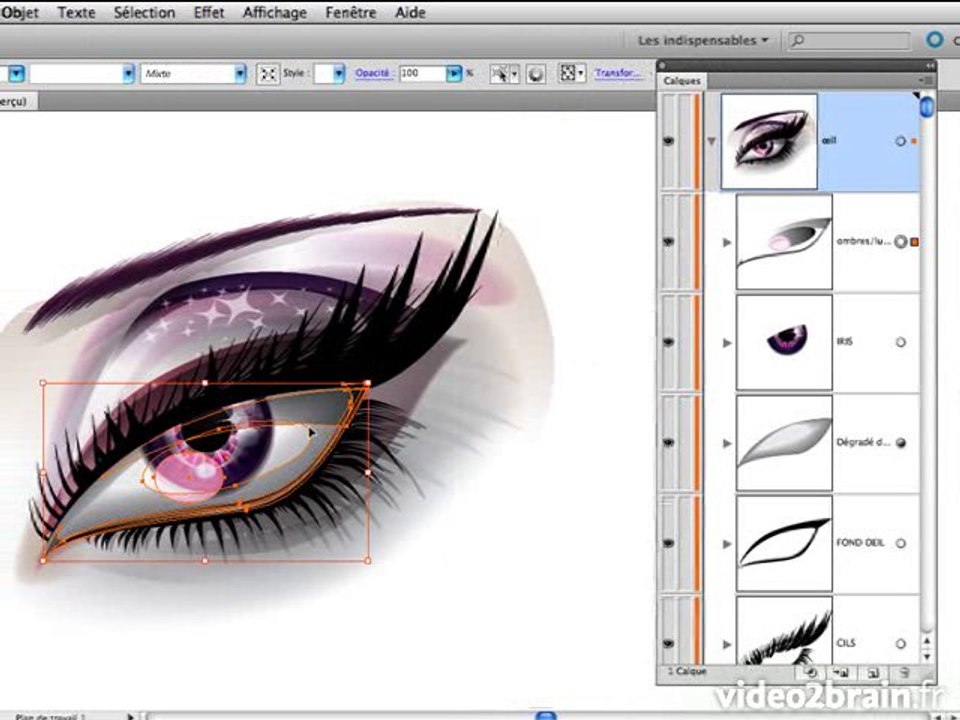Click the Transfor... link
Image resolution: width=960 pixels, height=720 pixels.
(x=619, y=73)
